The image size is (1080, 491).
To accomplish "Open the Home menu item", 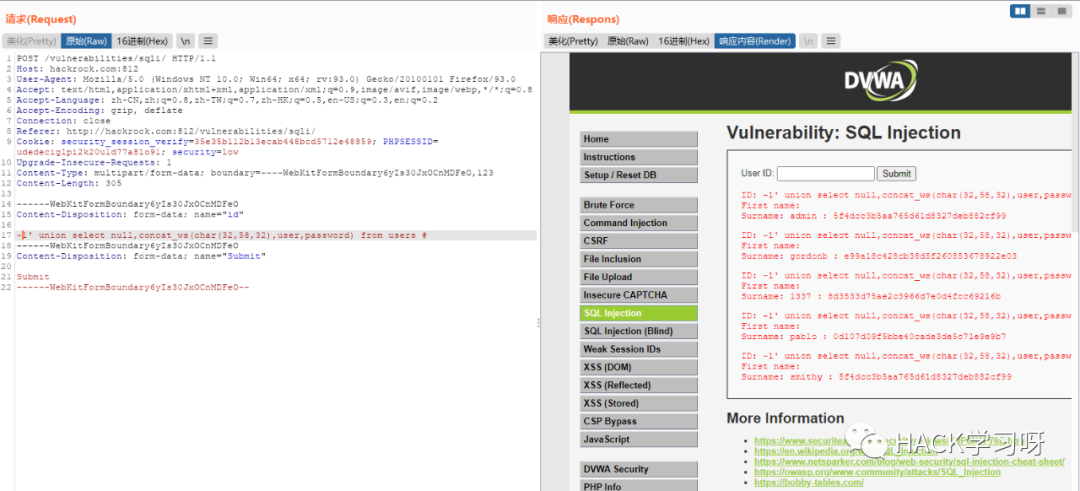I will (638, 139).
